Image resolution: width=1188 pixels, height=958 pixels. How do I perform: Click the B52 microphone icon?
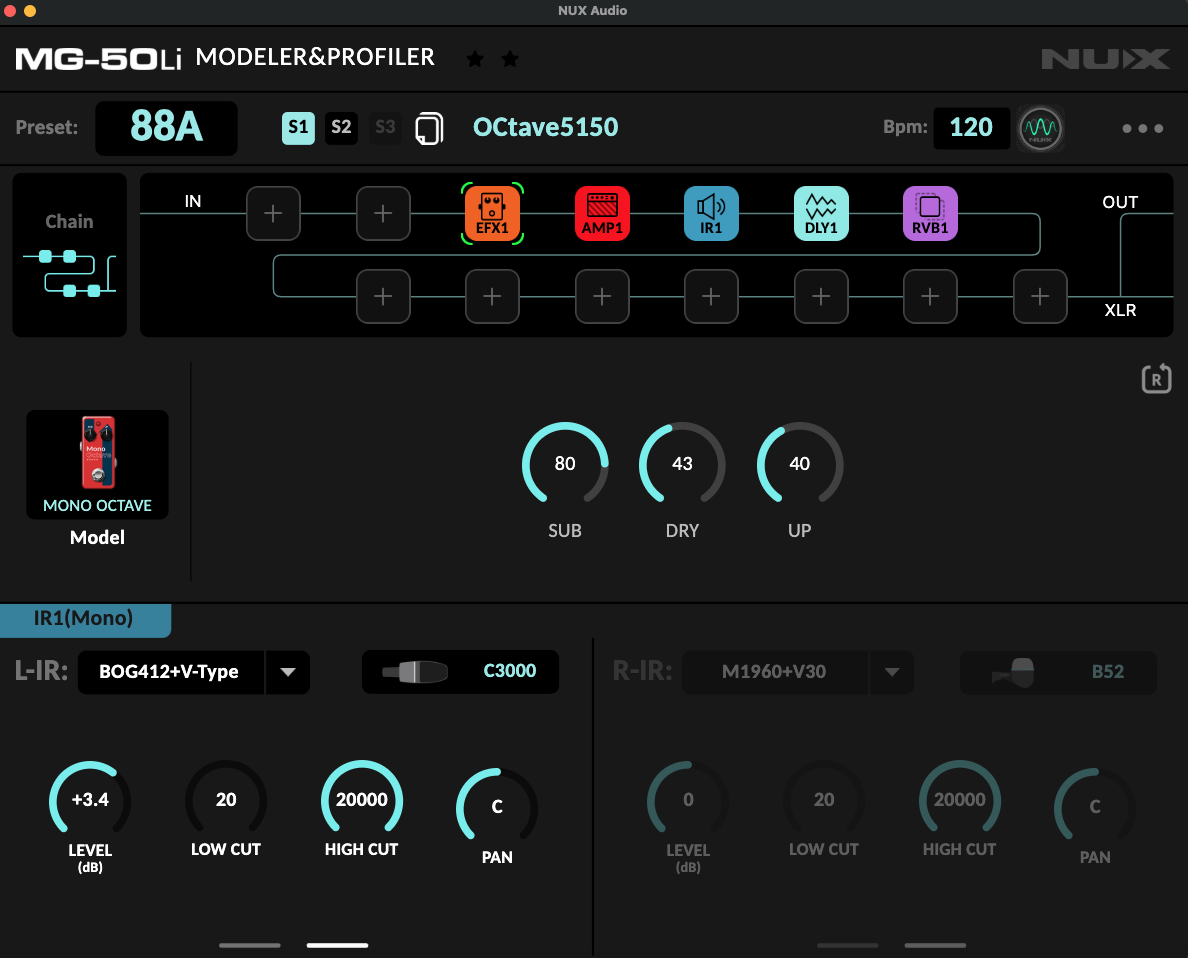(x=1014, y=672)
